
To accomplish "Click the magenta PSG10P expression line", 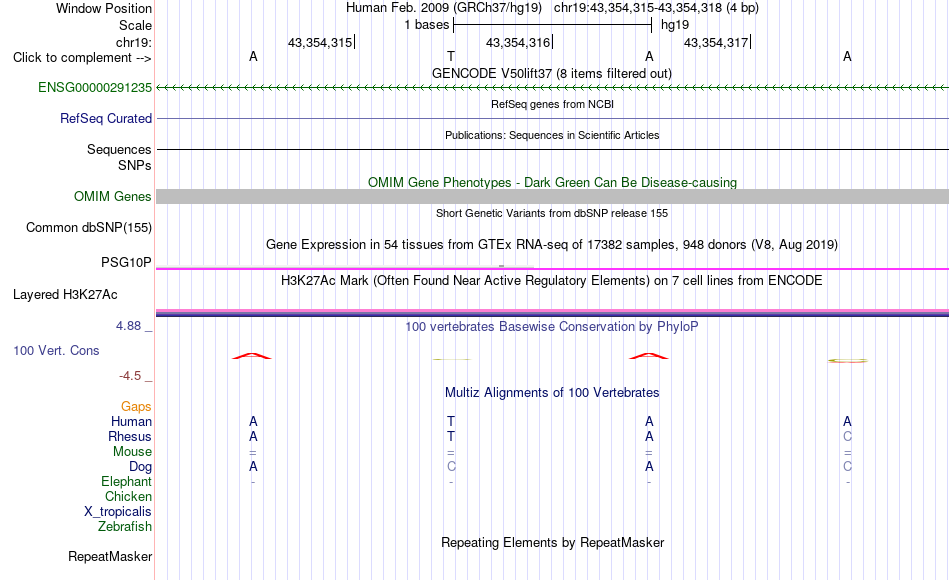I will coord(552,268).
